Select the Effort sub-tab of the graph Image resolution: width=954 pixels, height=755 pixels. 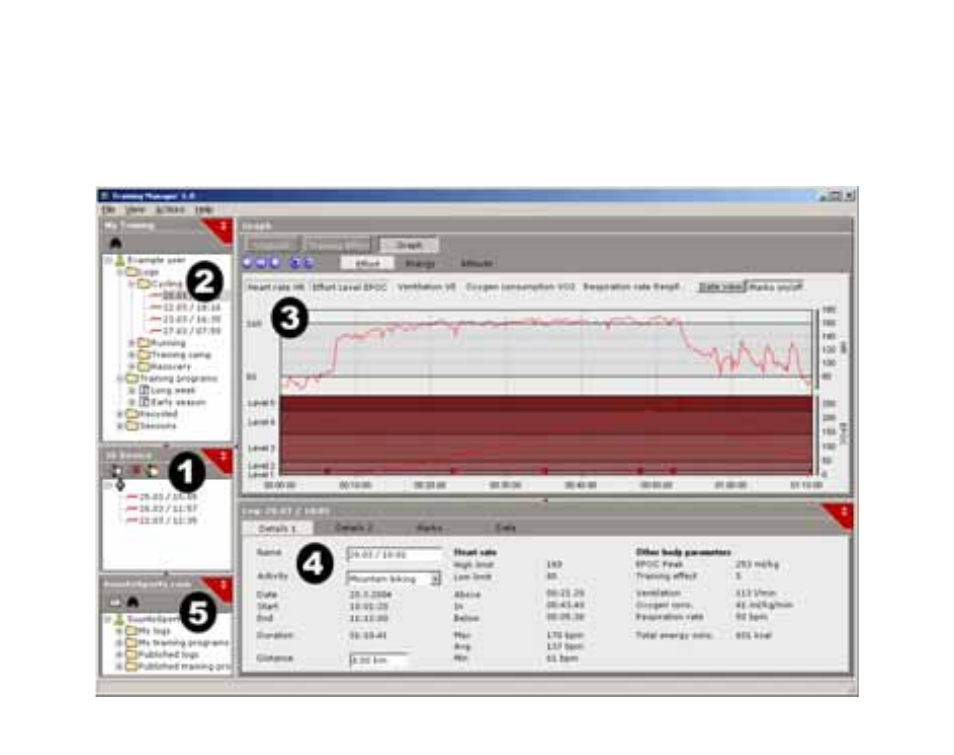[367, 263]
